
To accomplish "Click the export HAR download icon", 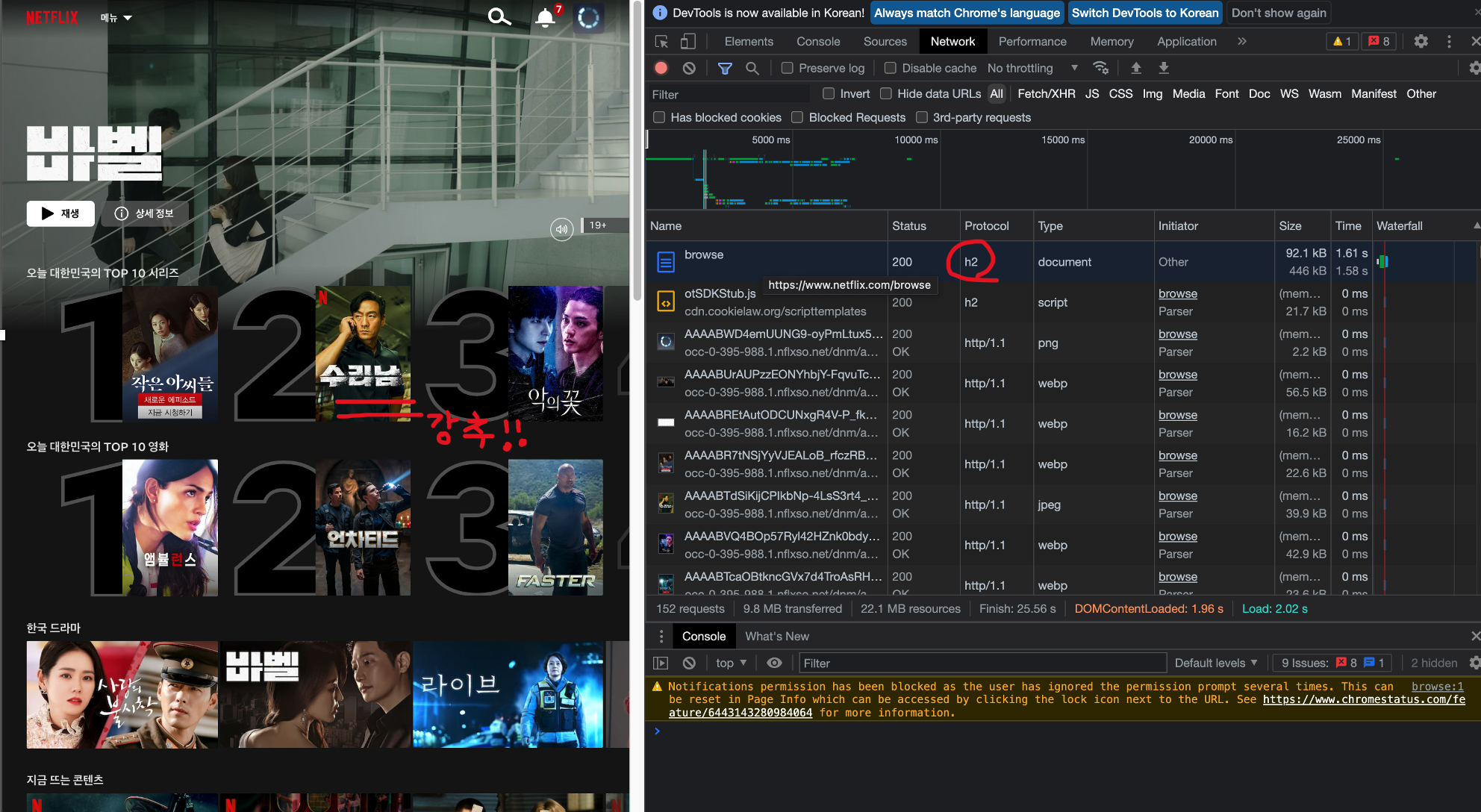I will coord(1163,68).
